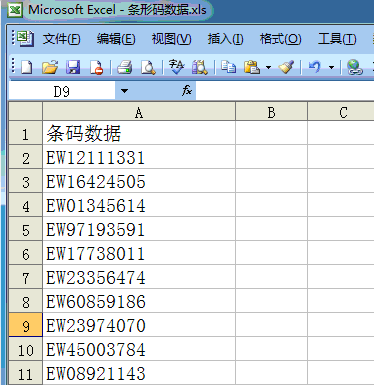Open a file with the Open folder icon

click(x=50, y=67)
